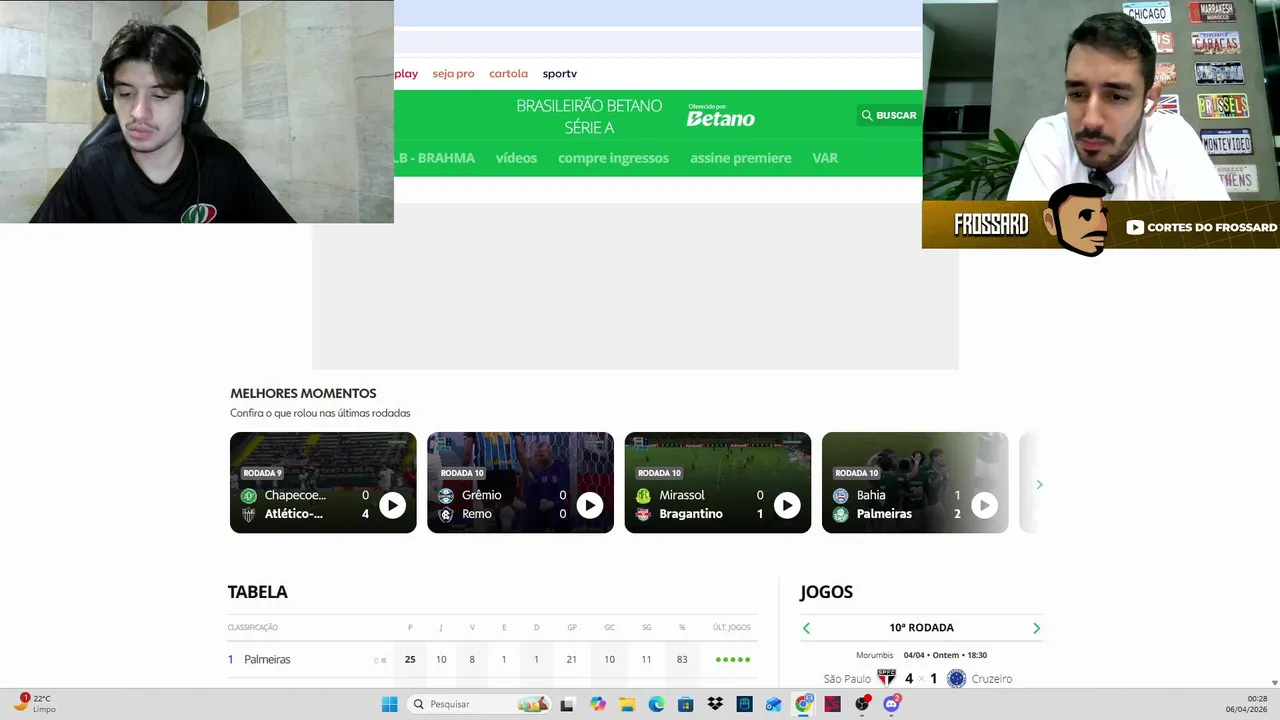Open the Windows Start menu
The height and width of the screenshot is (720, 1280).
(389, 704)
